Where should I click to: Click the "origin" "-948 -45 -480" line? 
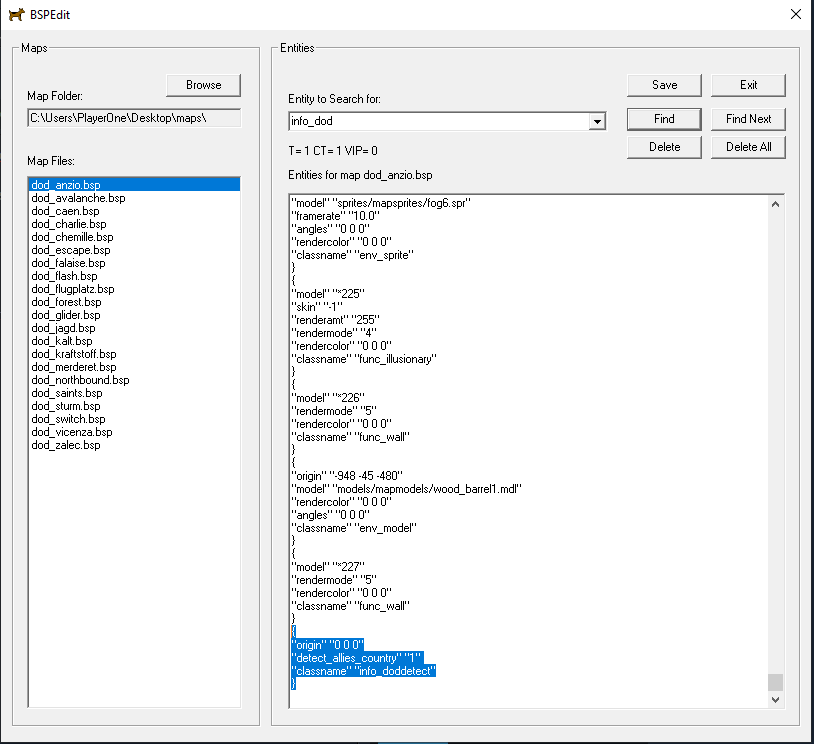pos(347,476)
